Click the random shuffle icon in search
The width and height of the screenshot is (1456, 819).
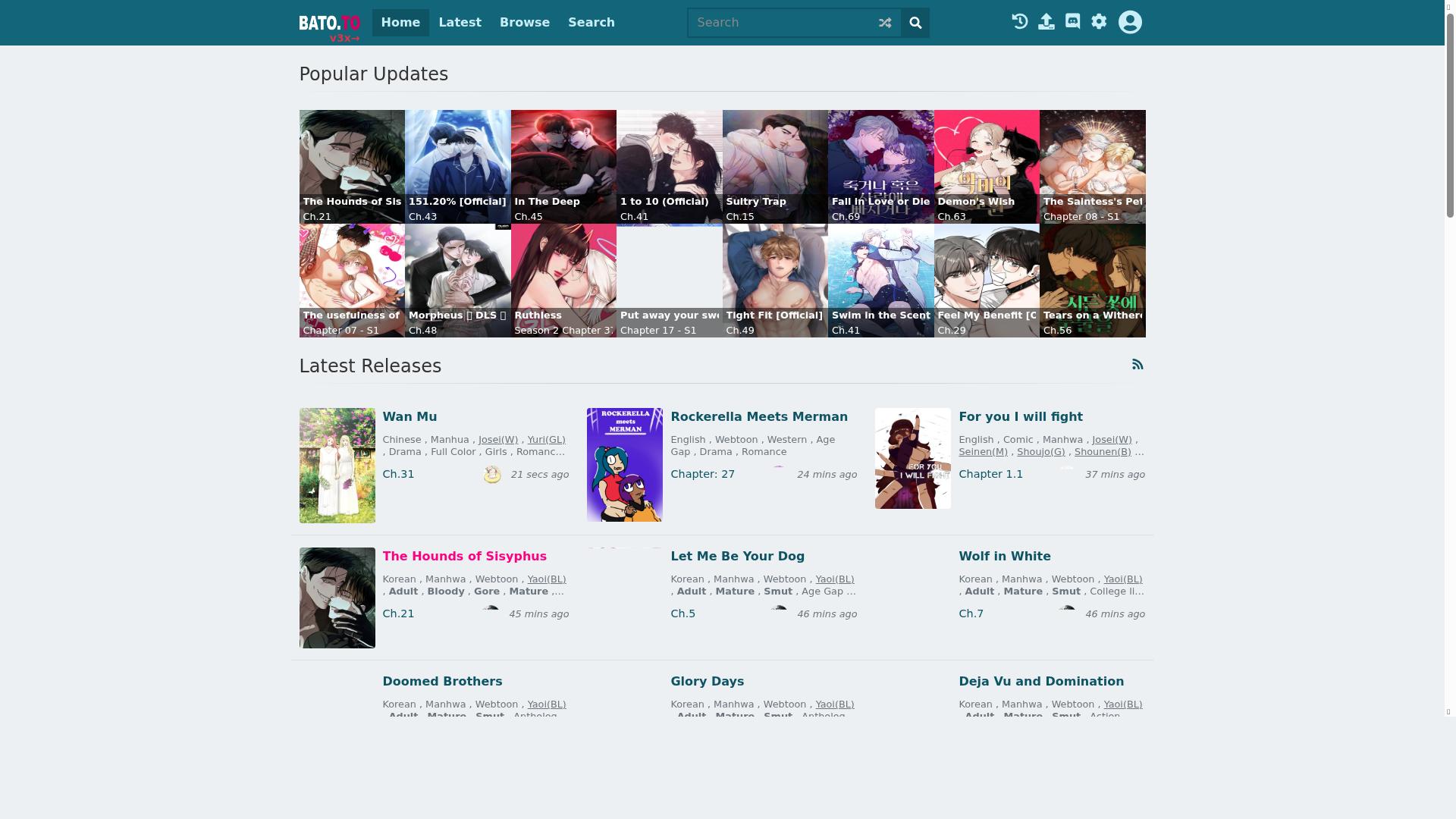coord(885,23)
